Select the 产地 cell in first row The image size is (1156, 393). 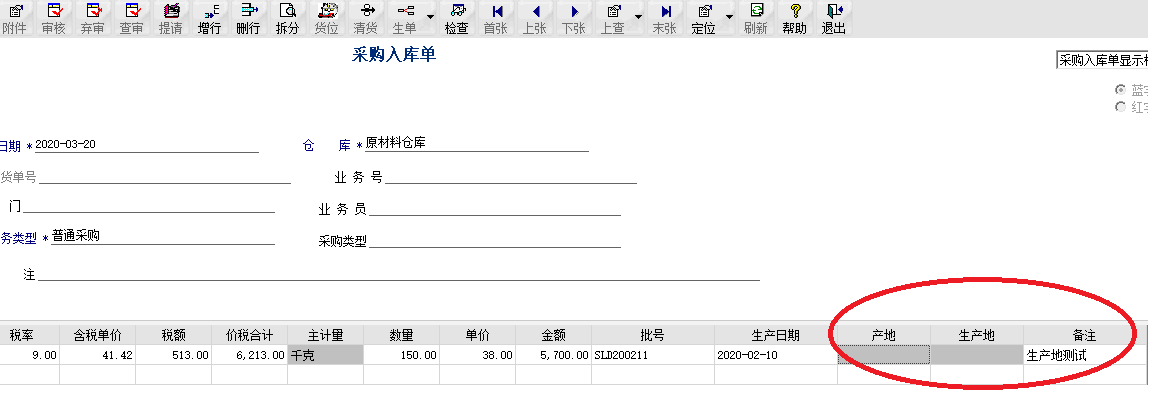(x=883, y=355)
